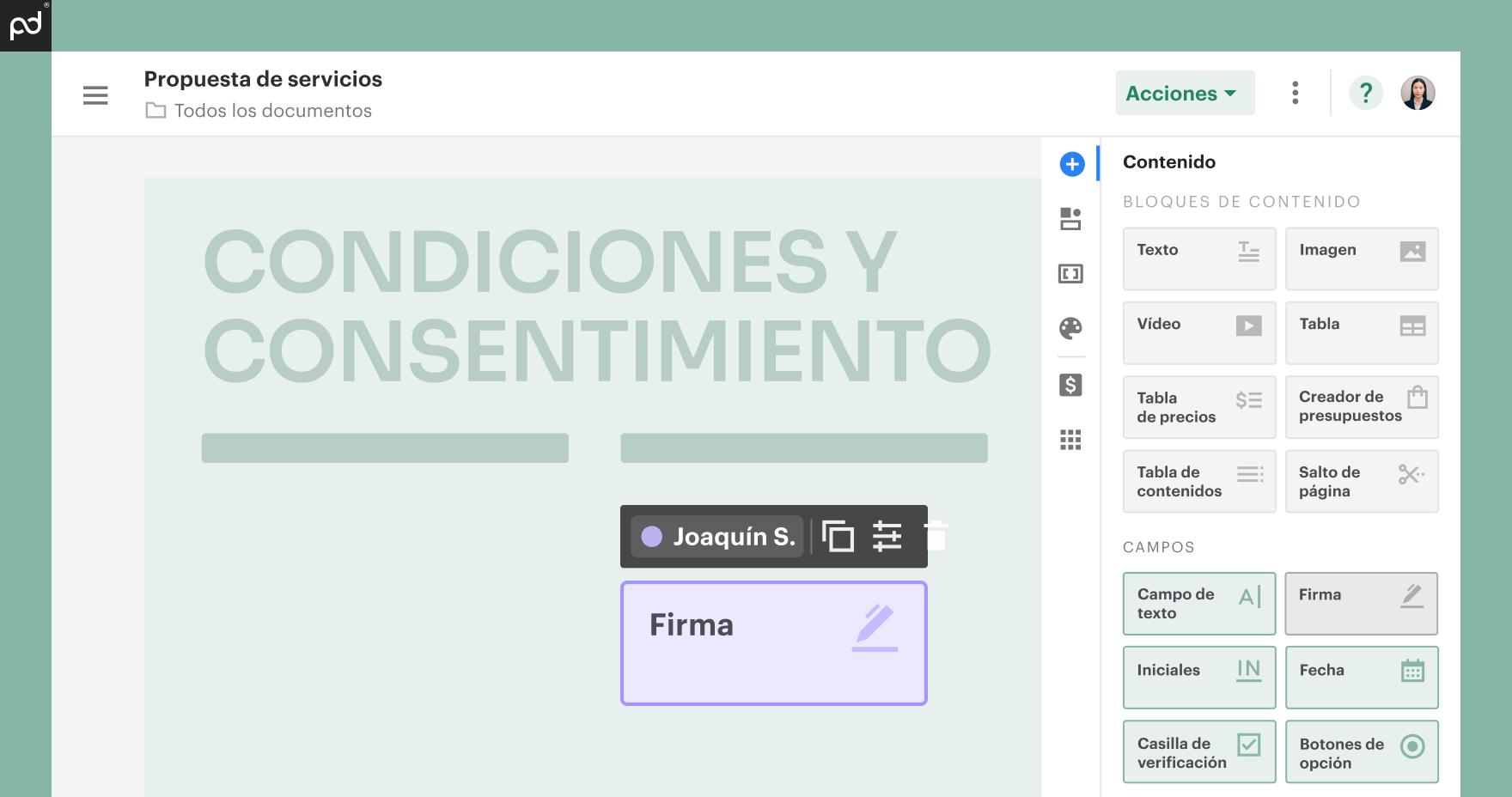The height and width of the screenshot is (797, 1512).
Task: Click the BLOQUES DE CONTENIDO label
Action: 1241,202
